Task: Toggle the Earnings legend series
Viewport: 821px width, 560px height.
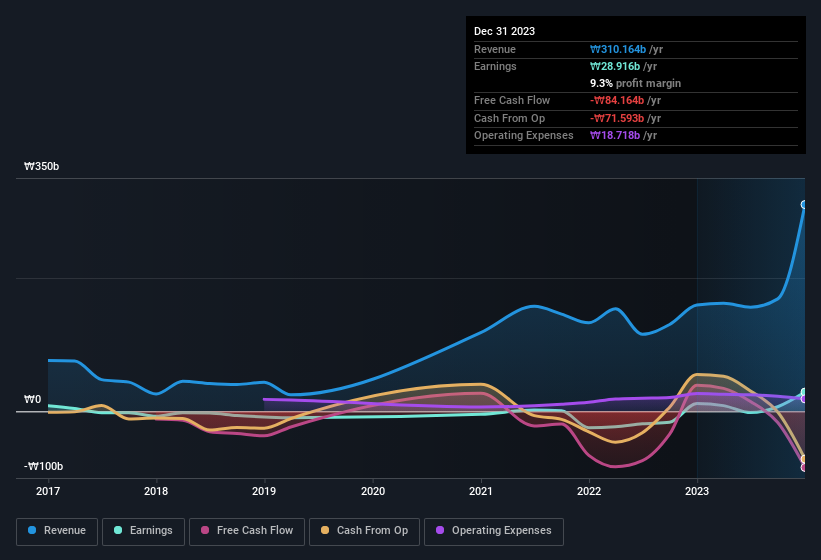Action: (144, 531)
